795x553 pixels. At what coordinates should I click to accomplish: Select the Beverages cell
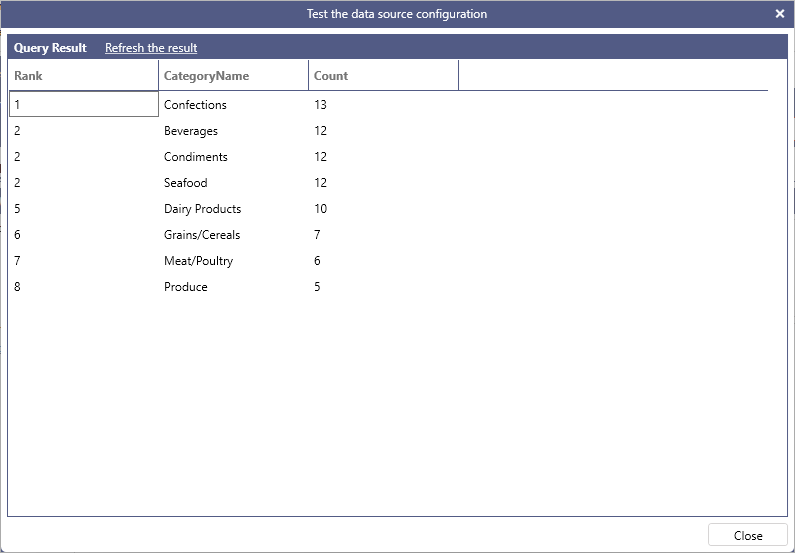coord(233,131)
